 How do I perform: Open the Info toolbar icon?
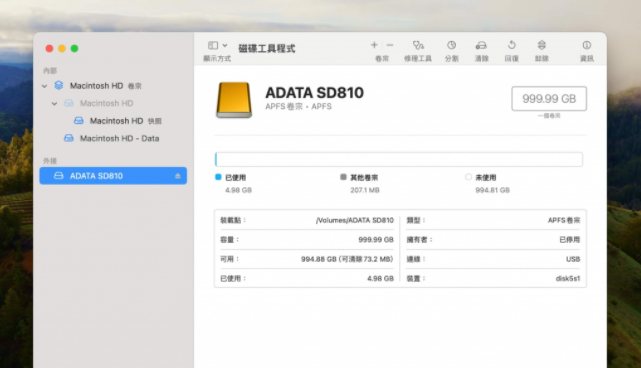[x=587, y=45]
